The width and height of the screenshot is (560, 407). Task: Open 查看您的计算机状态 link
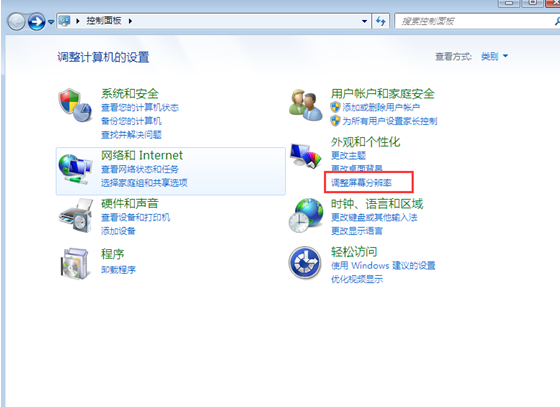tap(140, 107)
